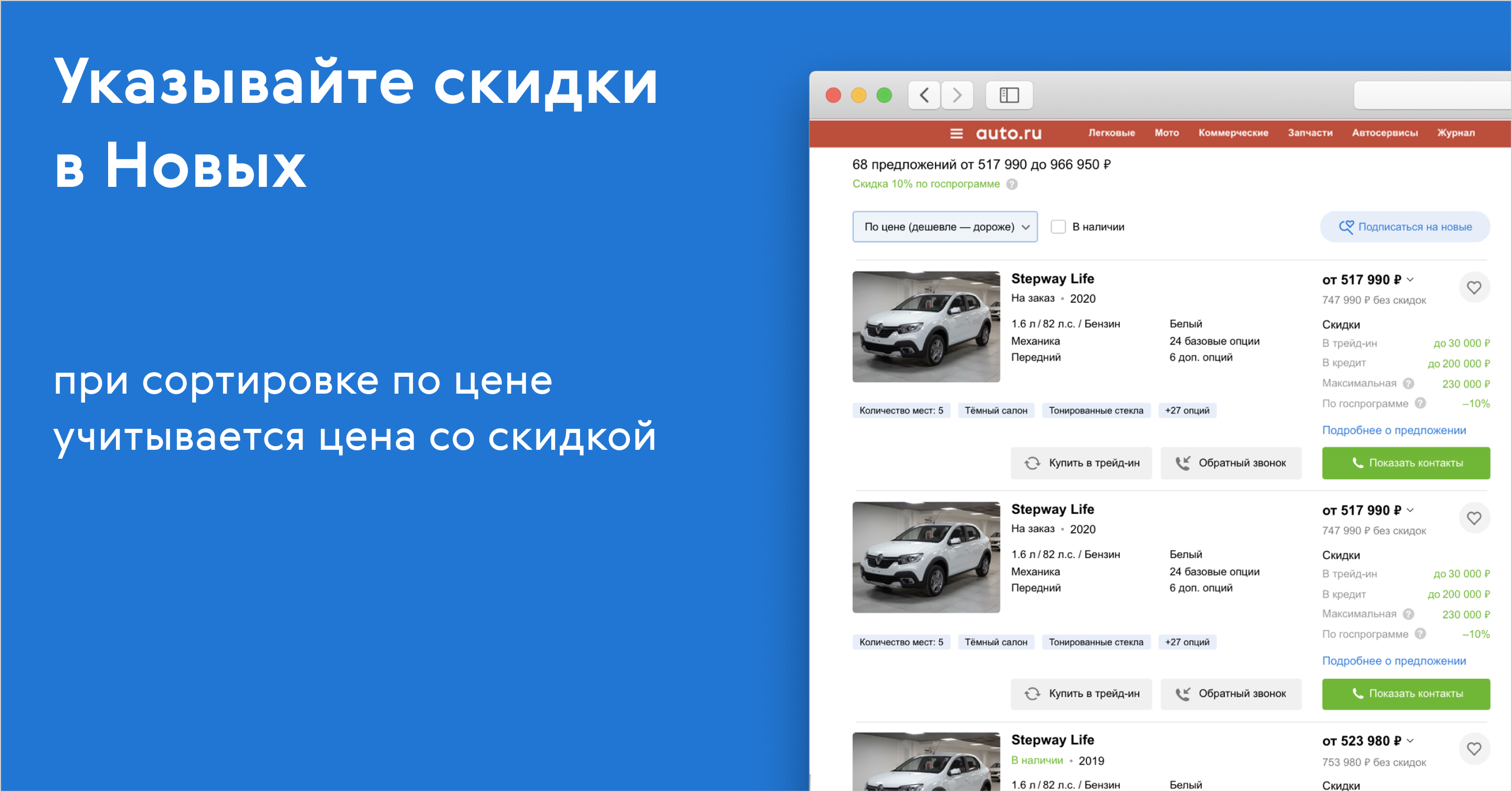The height and width of the screenshot is (792, 1512).
Task: Click Тёмный салон tag on first listing
Action: tap(996, 410)
